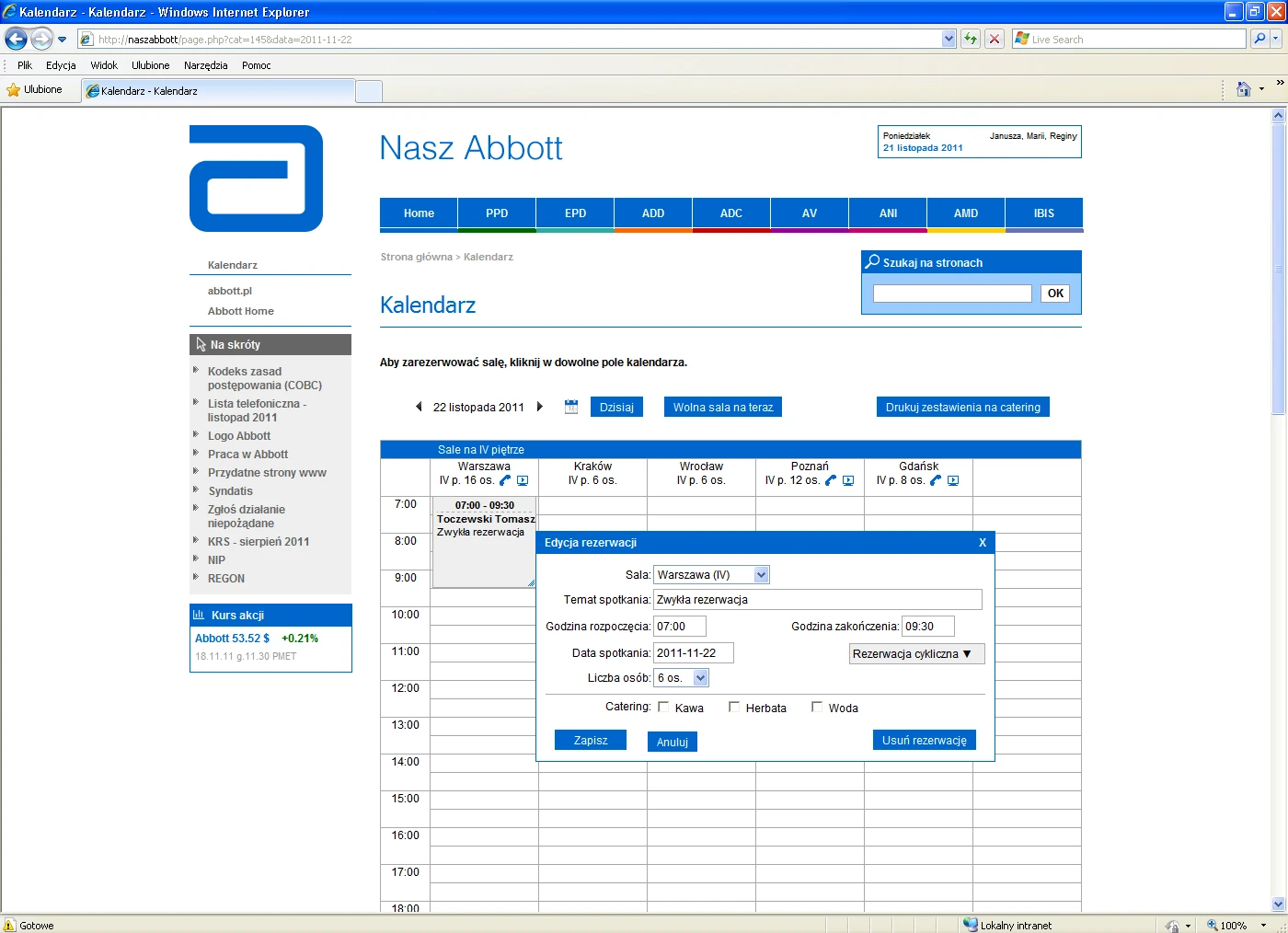The image size is (1288, 933).
Task: Open the PPD navigation tab
Action: [497, 213]
